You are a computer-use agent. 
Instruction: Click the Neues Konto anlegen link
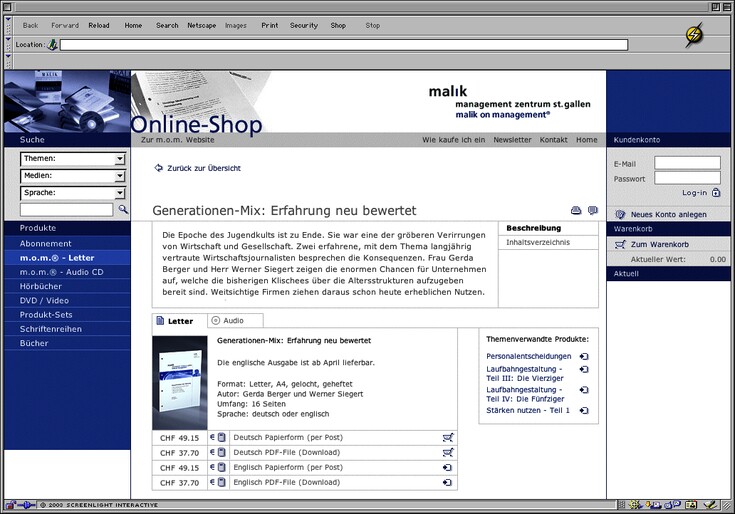[x=668, y=215]
